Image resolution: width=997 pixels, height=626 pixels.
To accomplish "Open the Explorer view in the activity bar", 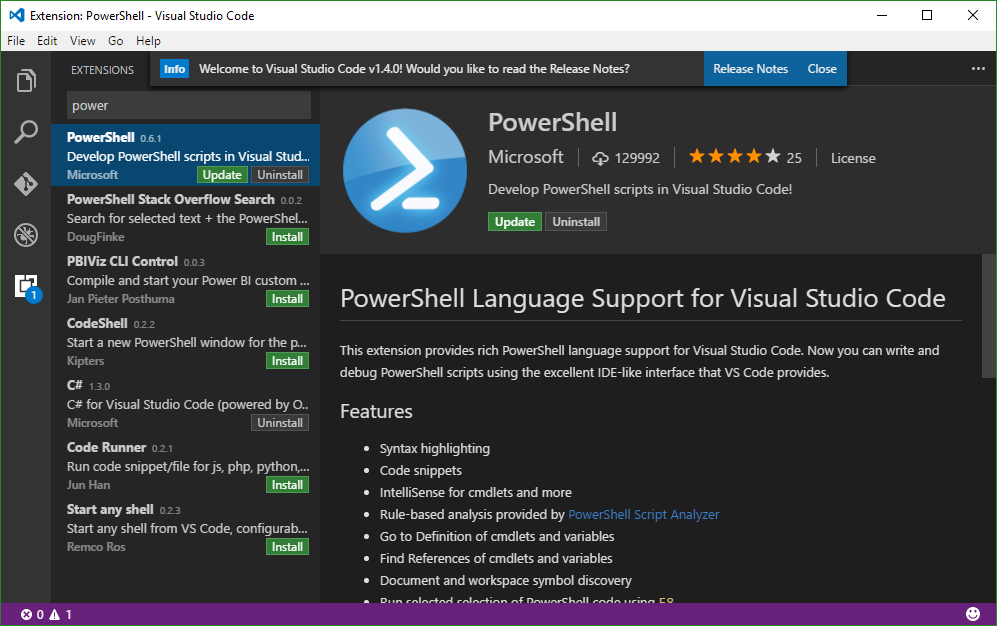I will [x=26, y=80].
